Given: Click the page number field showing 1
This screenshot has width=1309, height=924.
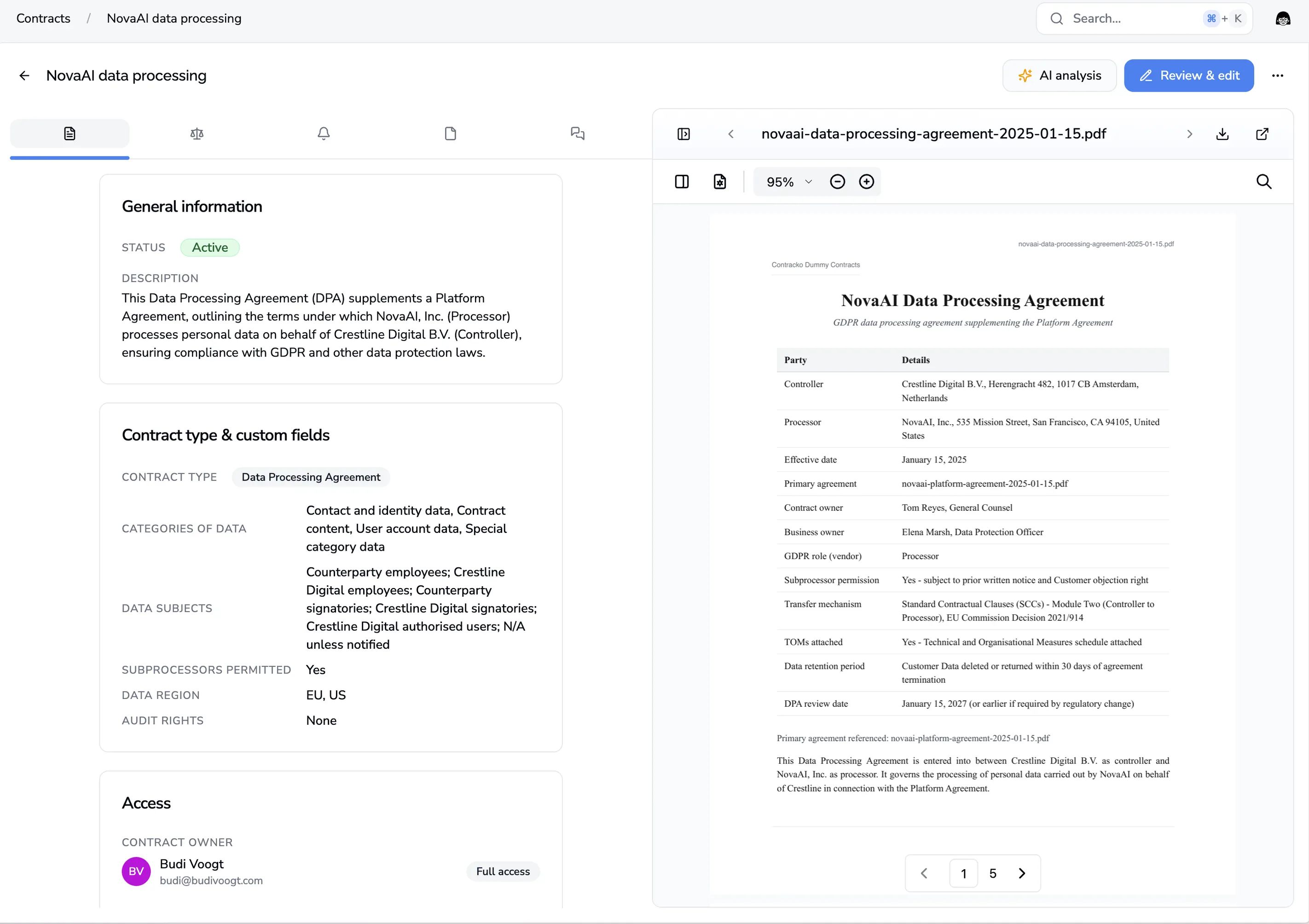Looking at the screenshot, I should coord(963,873).
